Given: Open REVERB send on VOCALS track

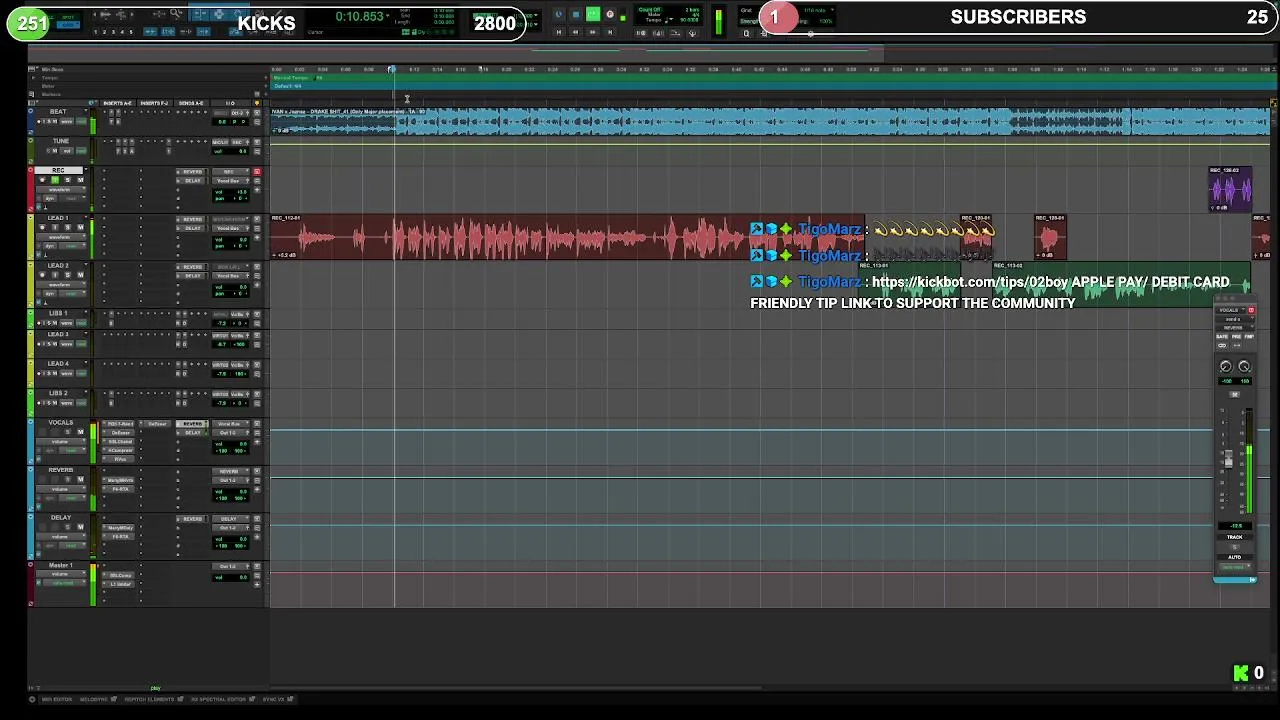Looking at the screenshot, I should pyautogui.click(x=192, y=424).
